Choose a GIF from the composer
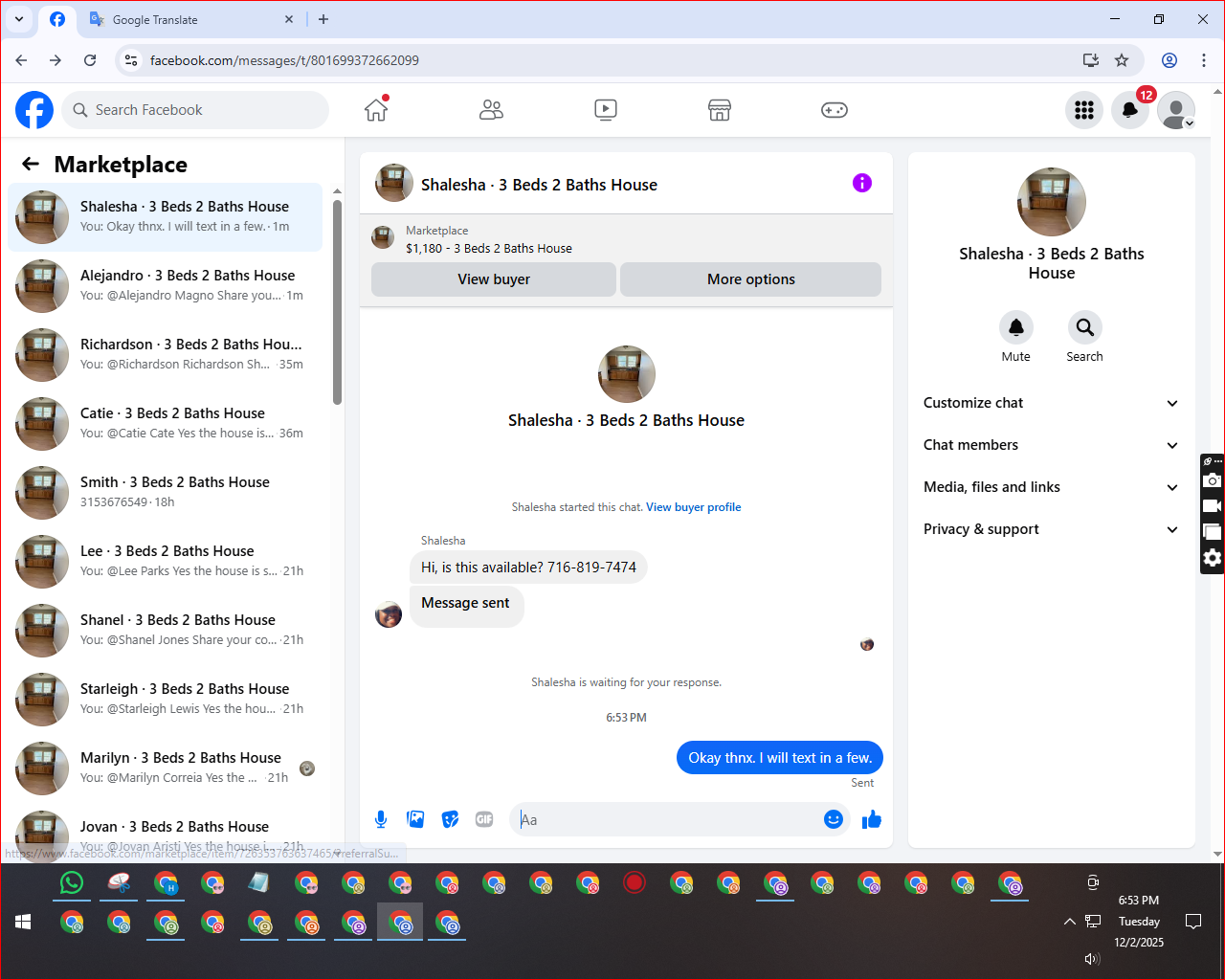This screenshot has width=1225, height=980. 484,819
